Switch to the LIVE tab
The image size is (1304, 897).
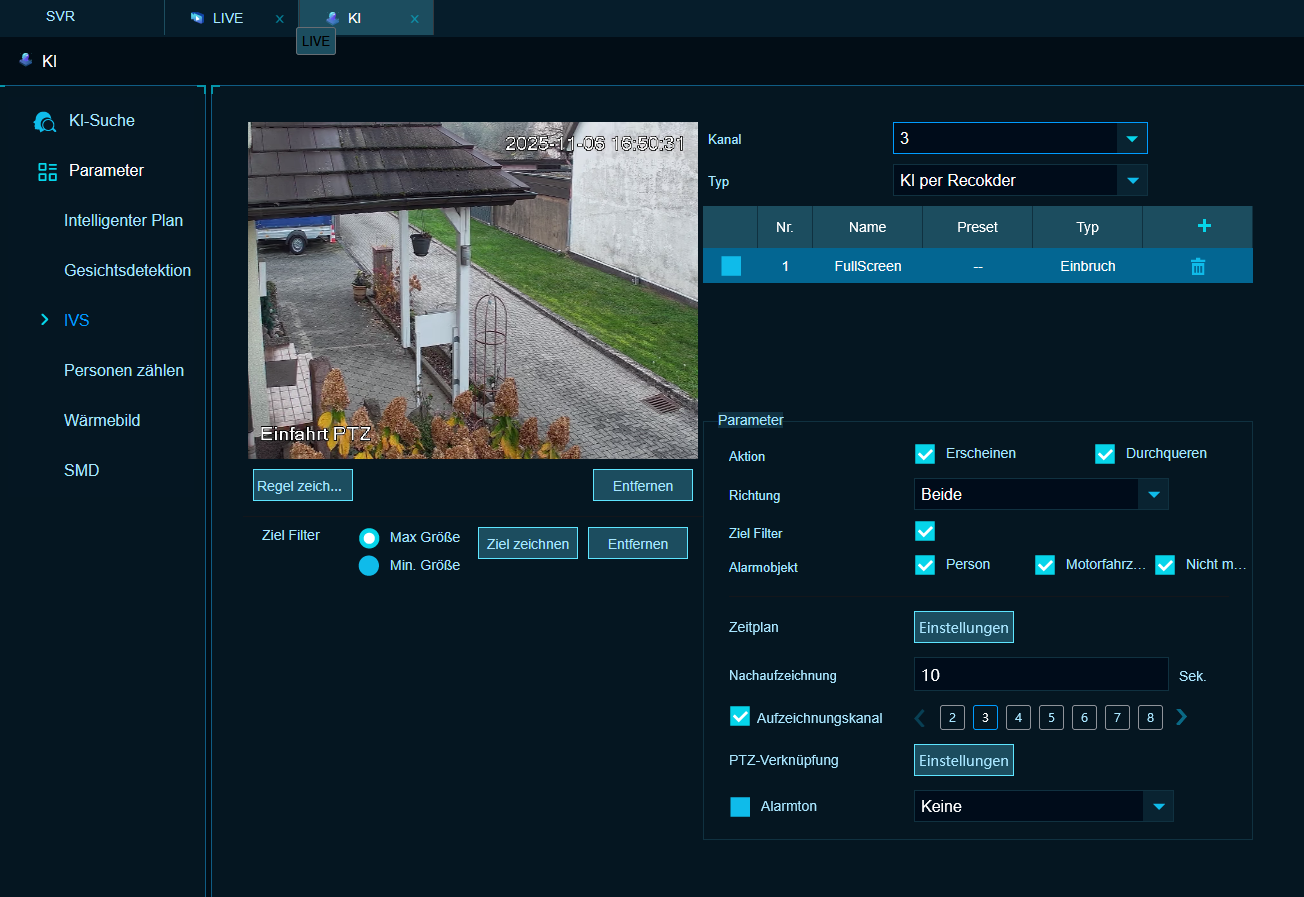[227, 19]
